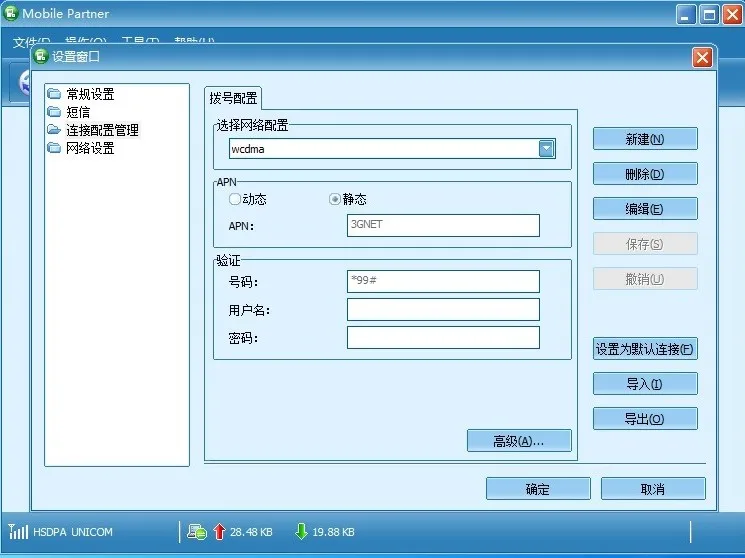Click the 导入(I) button
This screenshot has width=745, height=558.
645,384
